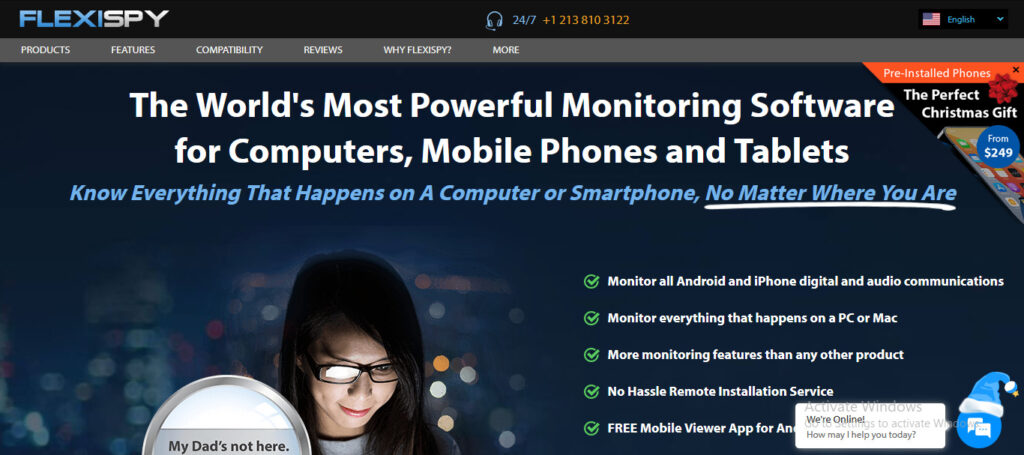This screenshot has width=1024, height=455.
Task: Open the COMPATIBILITY menu
Action: [229, 50]
